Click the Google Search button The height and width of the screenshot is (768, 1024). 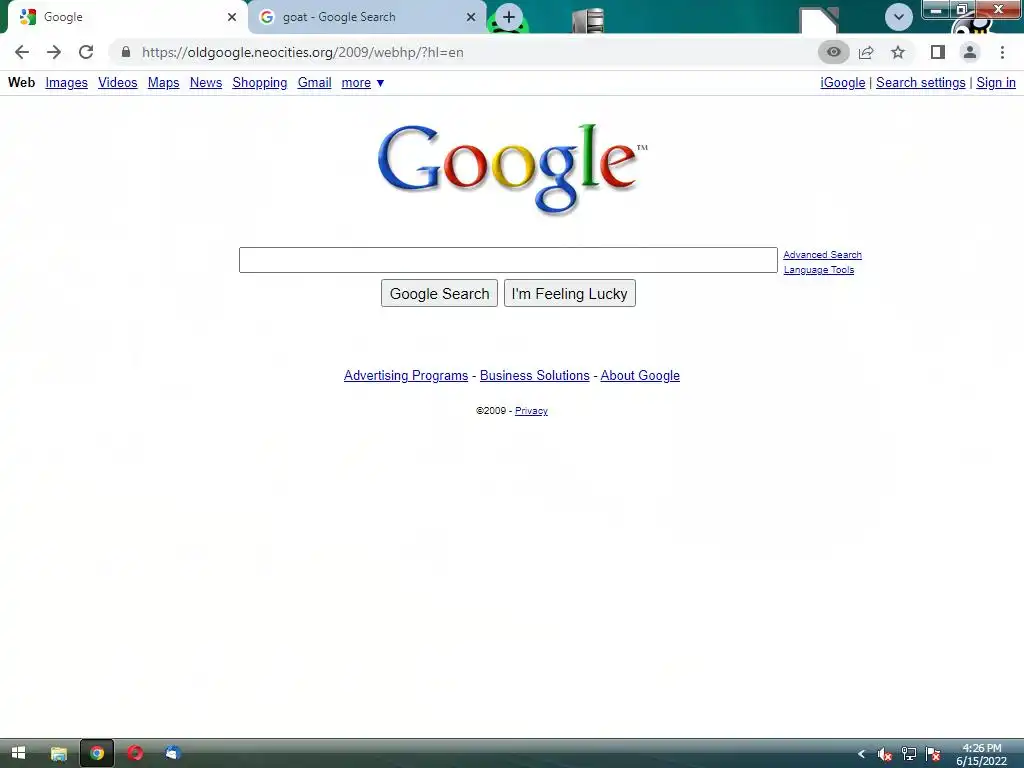tap(440, 293)
